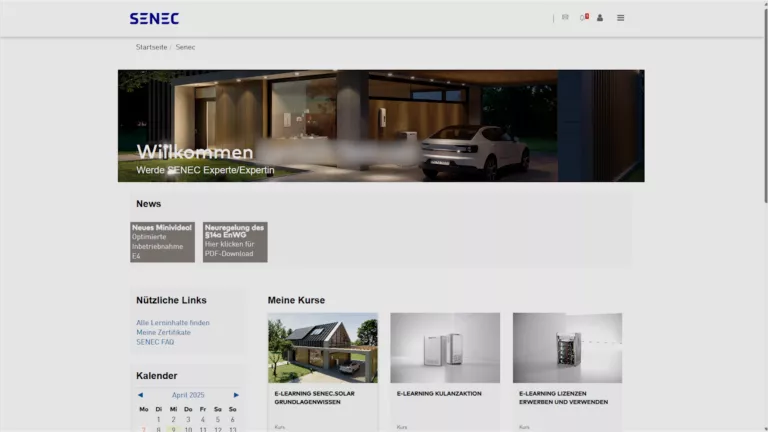768x432 pixels.
Task: Open the Neues Minivideo news tile
Action: coord(162,242)
